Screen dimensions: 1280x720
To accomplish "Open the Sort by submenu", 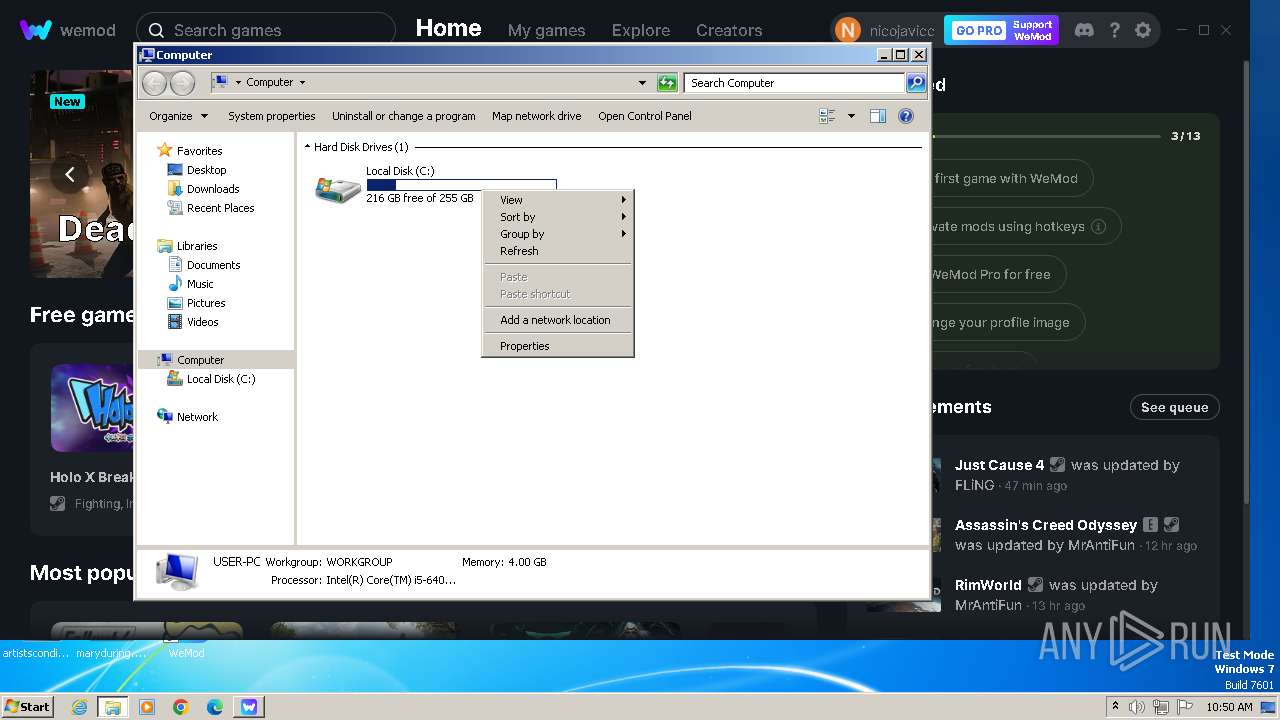I will [558, 217].
